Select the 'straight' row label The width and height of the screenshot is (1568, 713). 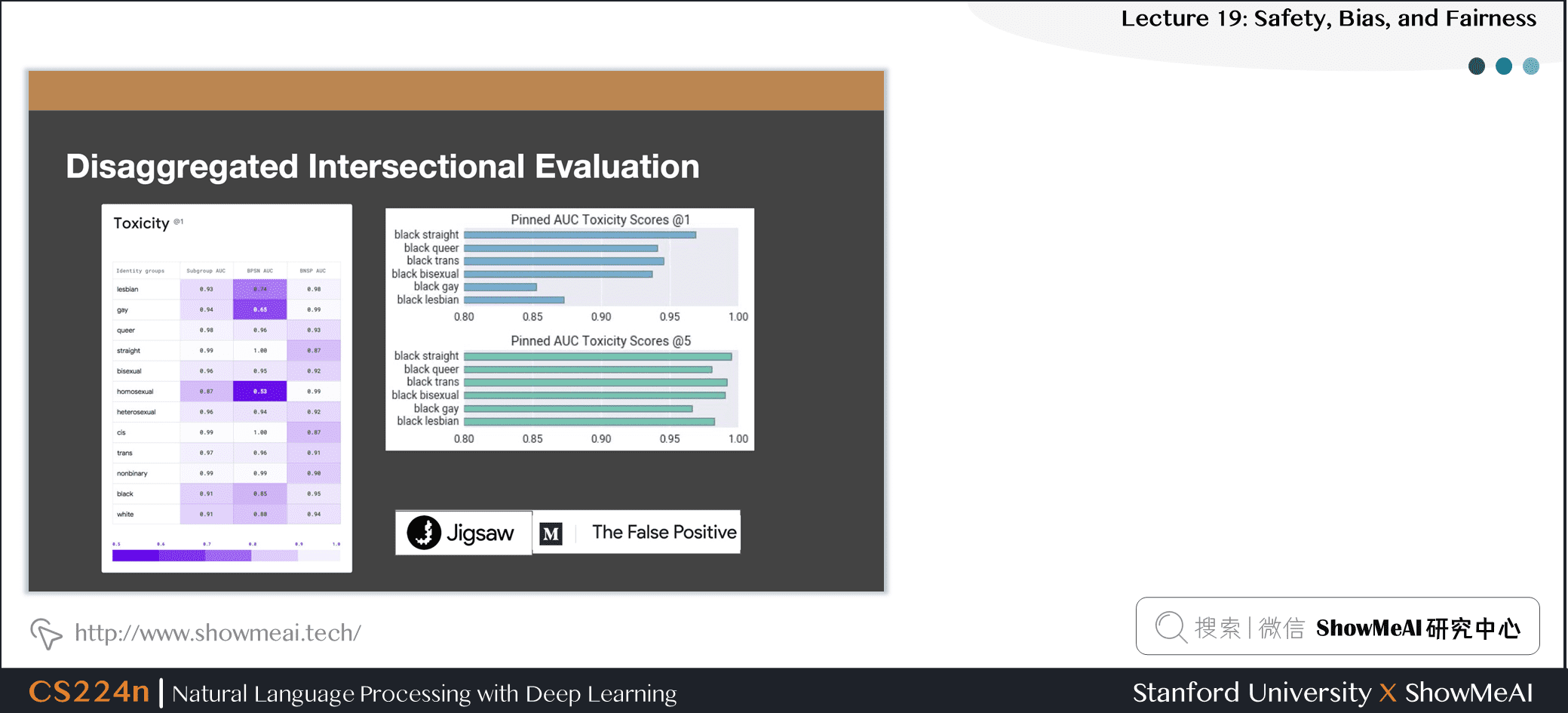pos(128,351)
